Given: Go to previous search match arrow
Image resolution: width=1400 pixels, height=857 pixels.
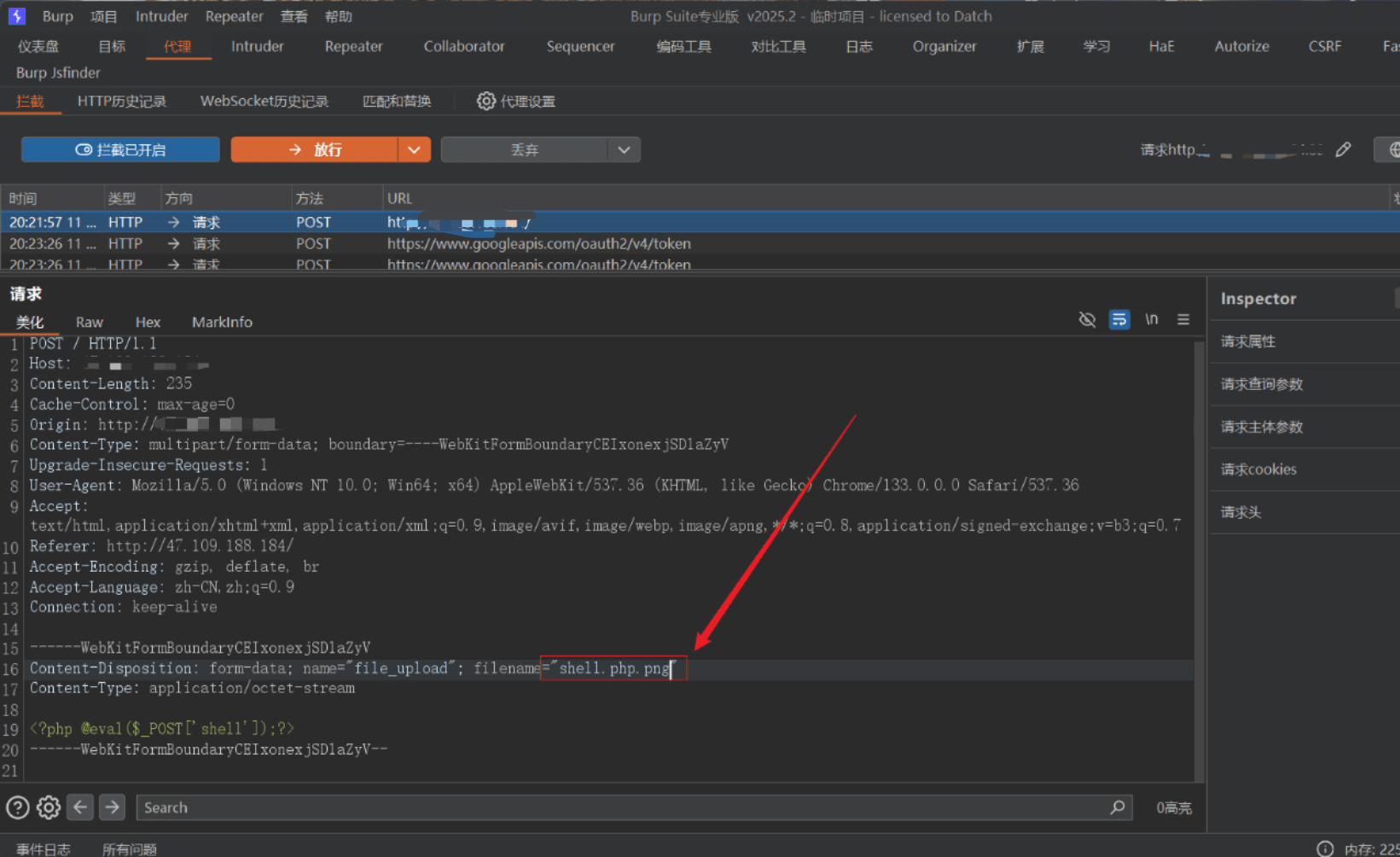Looking at the screenshot, I should point(80,807).
